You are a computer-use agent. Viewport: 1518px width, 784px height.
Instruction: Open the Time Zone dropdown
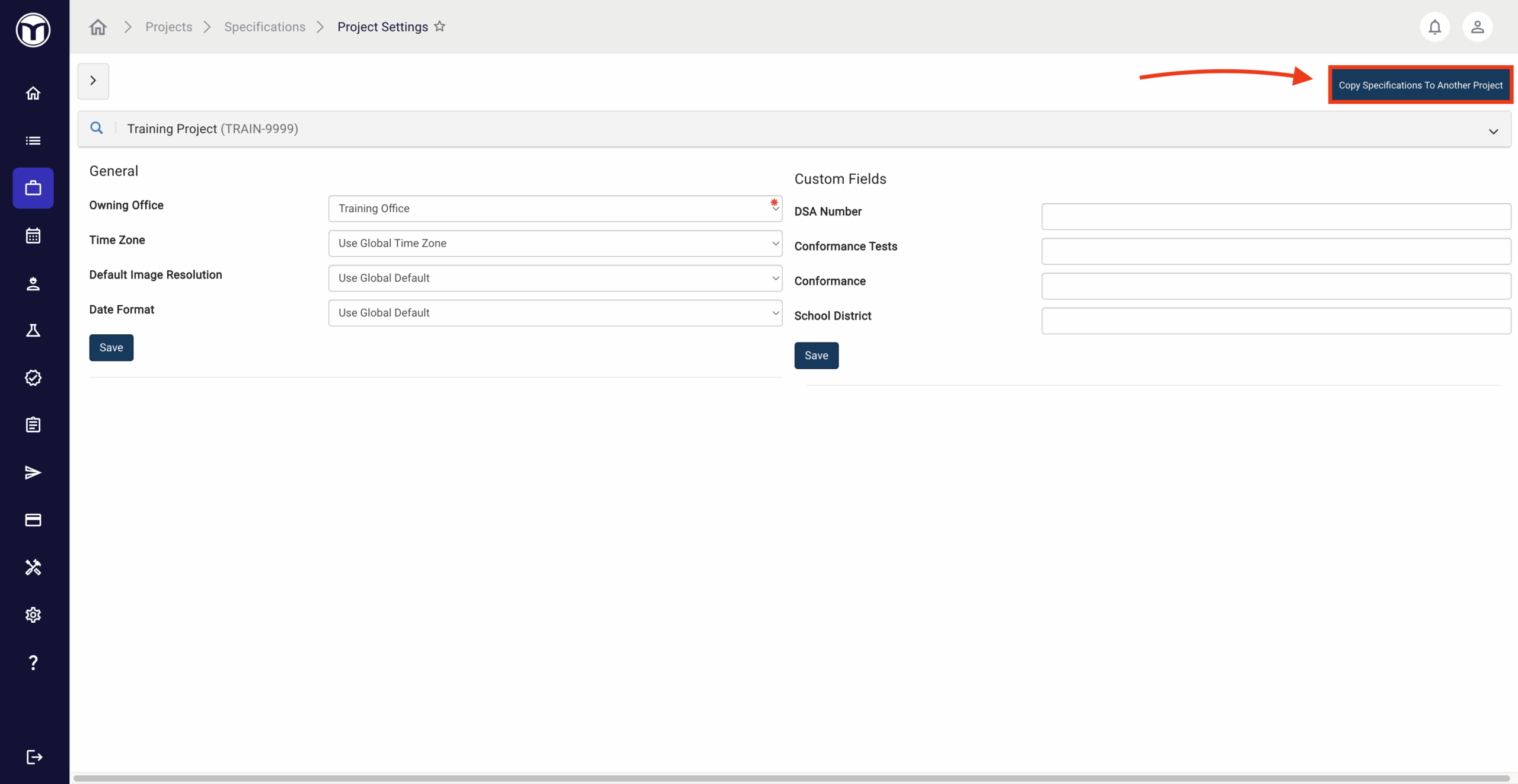pyautogui.click(x=555, y=244)
